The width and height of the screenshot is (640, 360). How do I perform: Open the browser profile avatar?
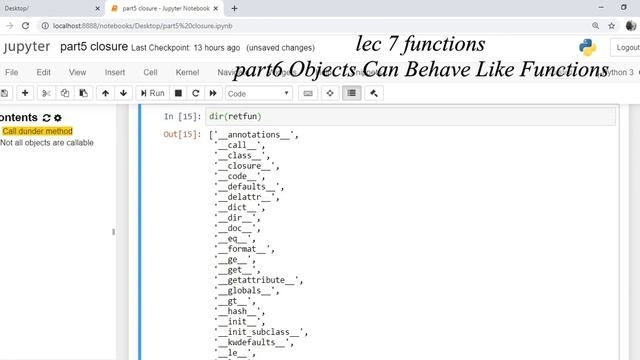(630, 26)
